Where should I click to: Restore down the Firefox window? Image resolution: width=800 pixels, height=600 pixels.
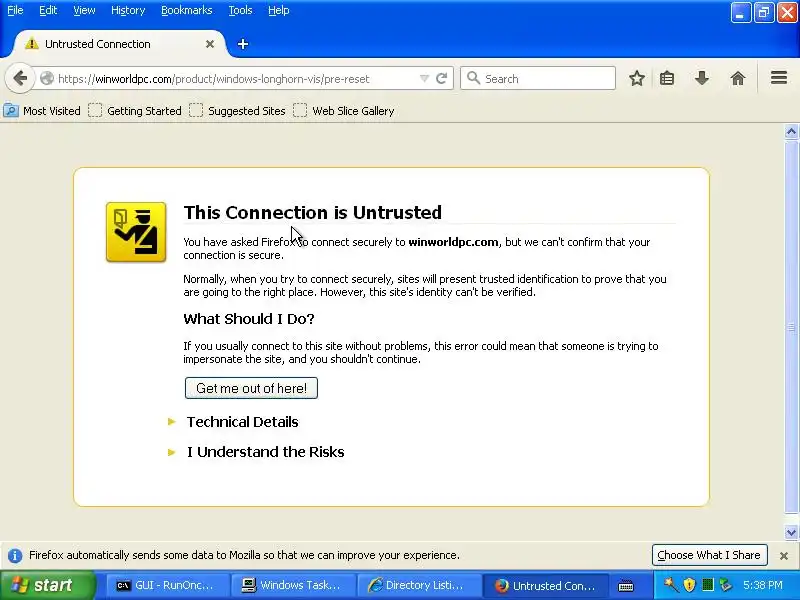[x=764, y=13]
